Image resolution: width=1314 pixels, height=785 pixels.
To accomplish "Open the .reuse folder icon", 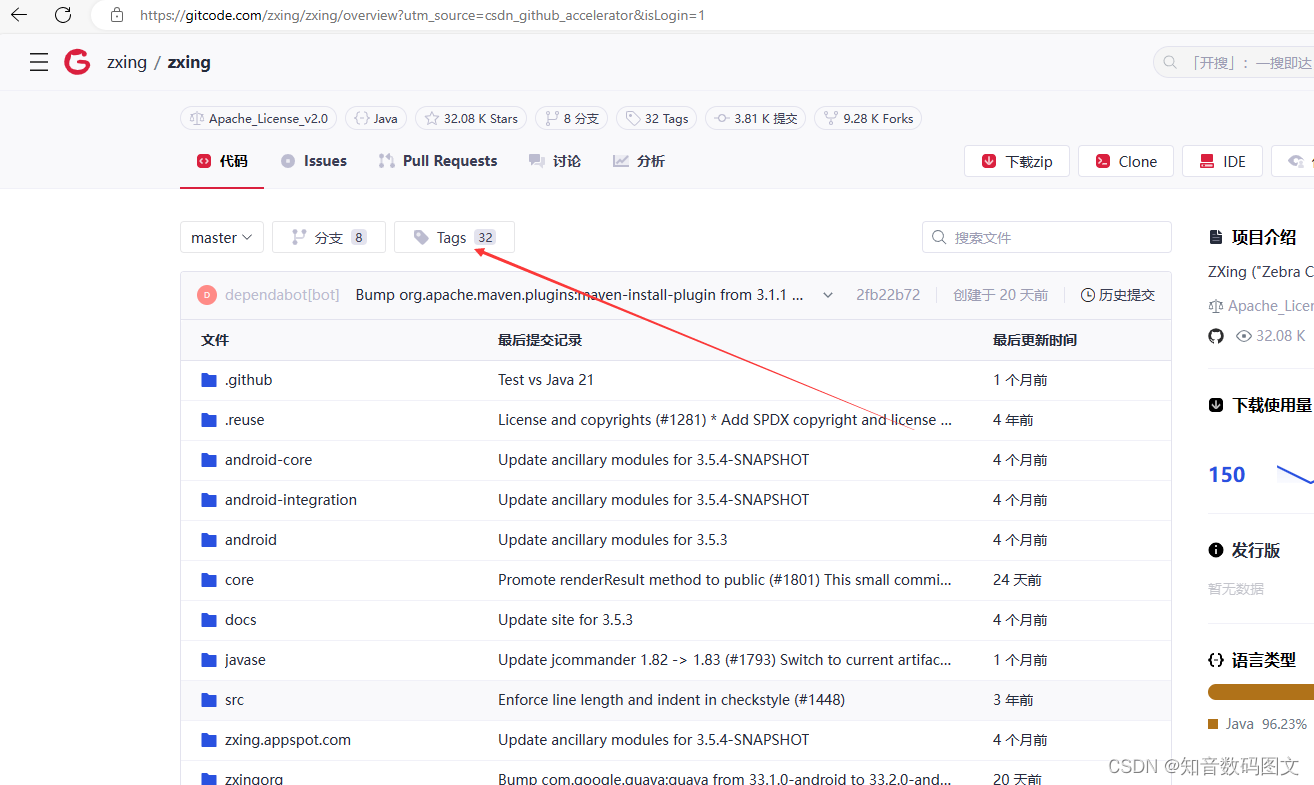I will pyautogui.click(x=209, y=420).
